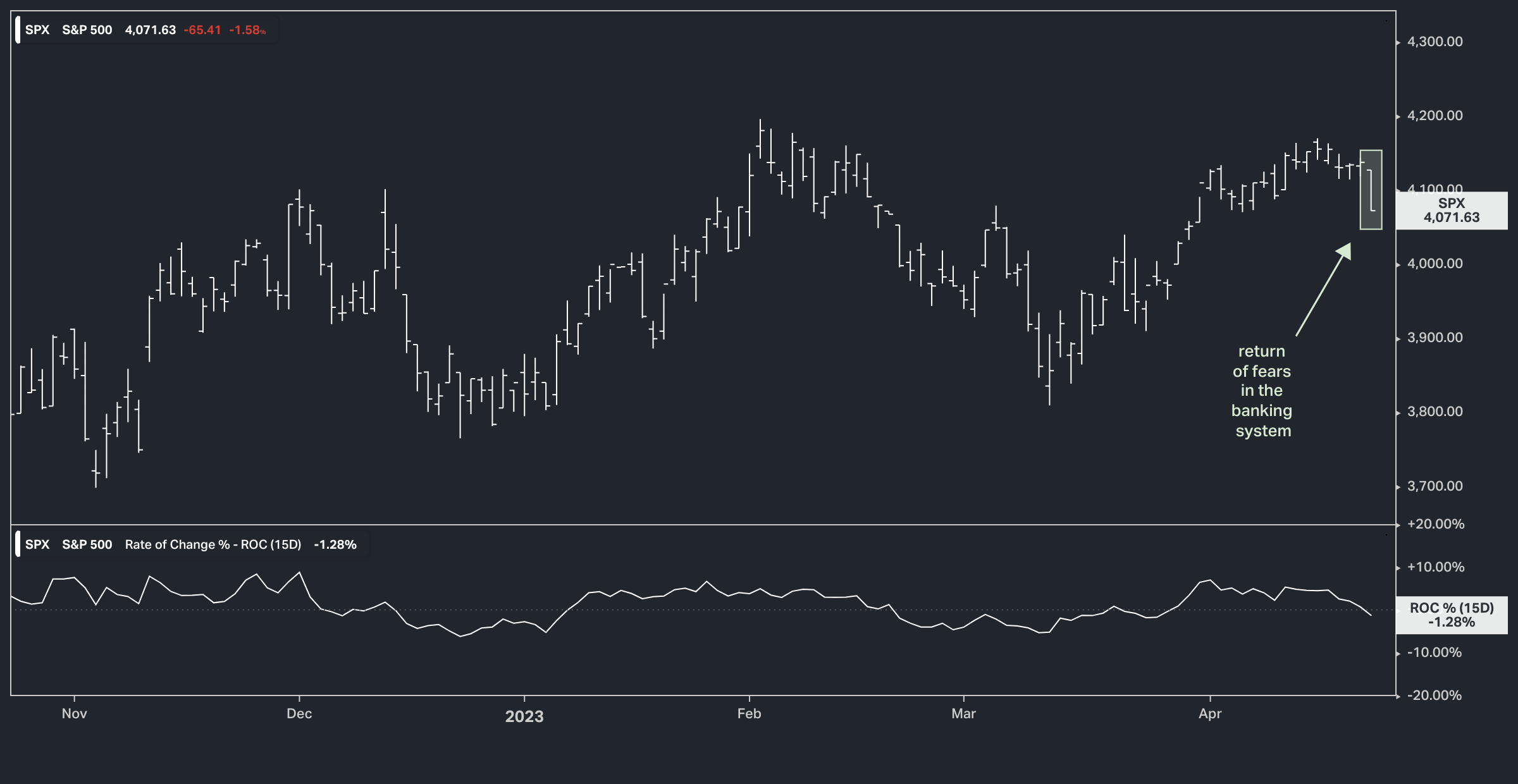
Task: Click the ROC % (15D) -1.28% axis label
Action: click(1452, 615)
